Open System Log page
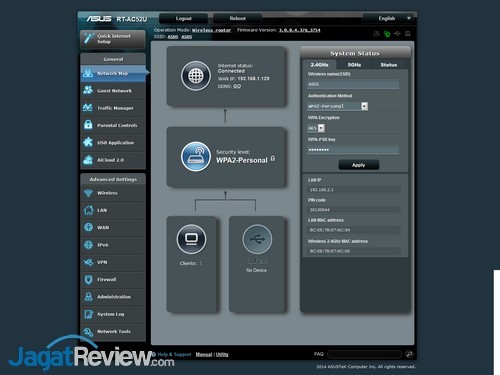 (113, 314)
